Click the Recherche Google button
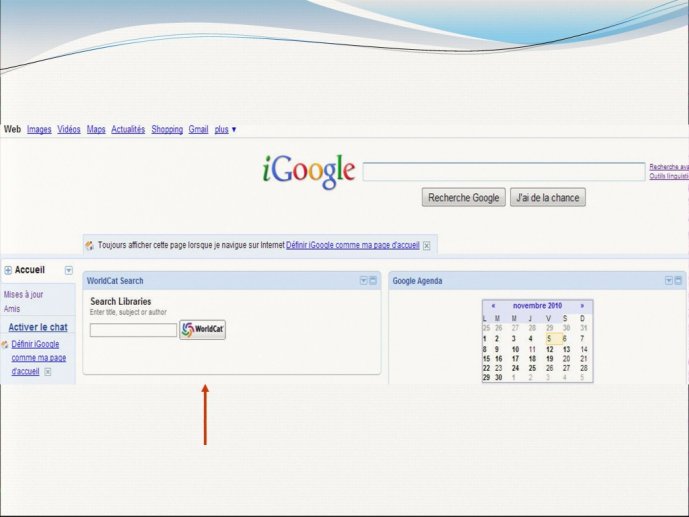 [464, 198]
